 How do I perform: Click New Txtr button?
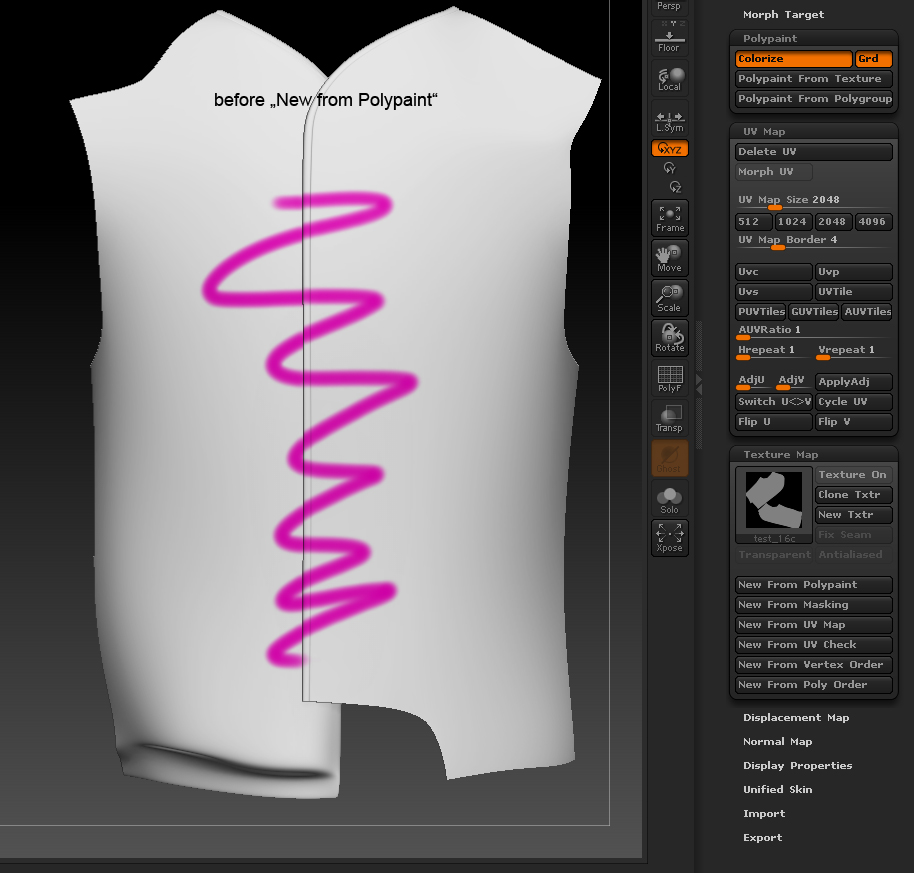coord(853,515)
